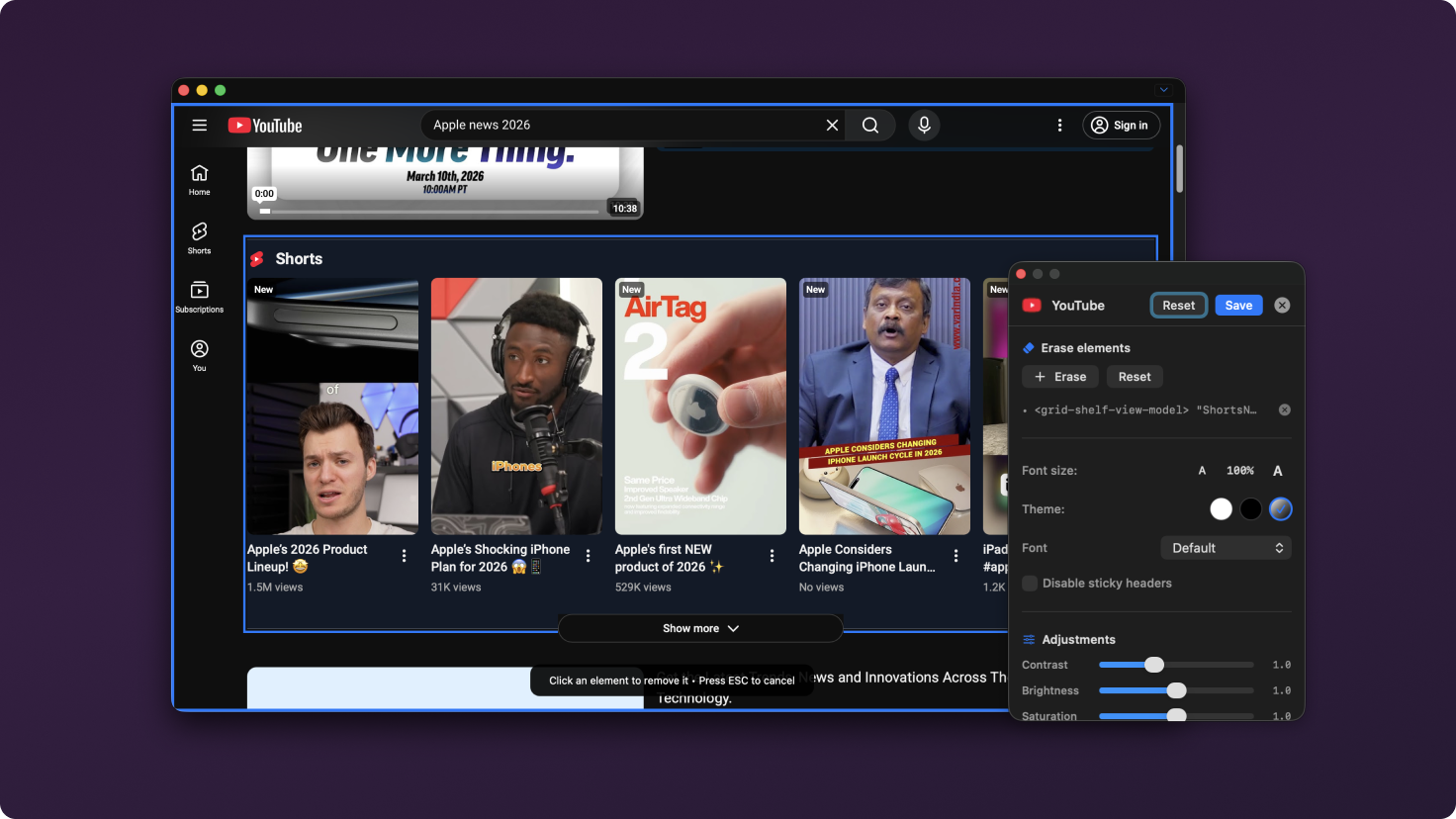The height and width of the screenshot is (819, 1456).
Task: Click the Saturation slider handle
Action: [x=1176, y=715]
